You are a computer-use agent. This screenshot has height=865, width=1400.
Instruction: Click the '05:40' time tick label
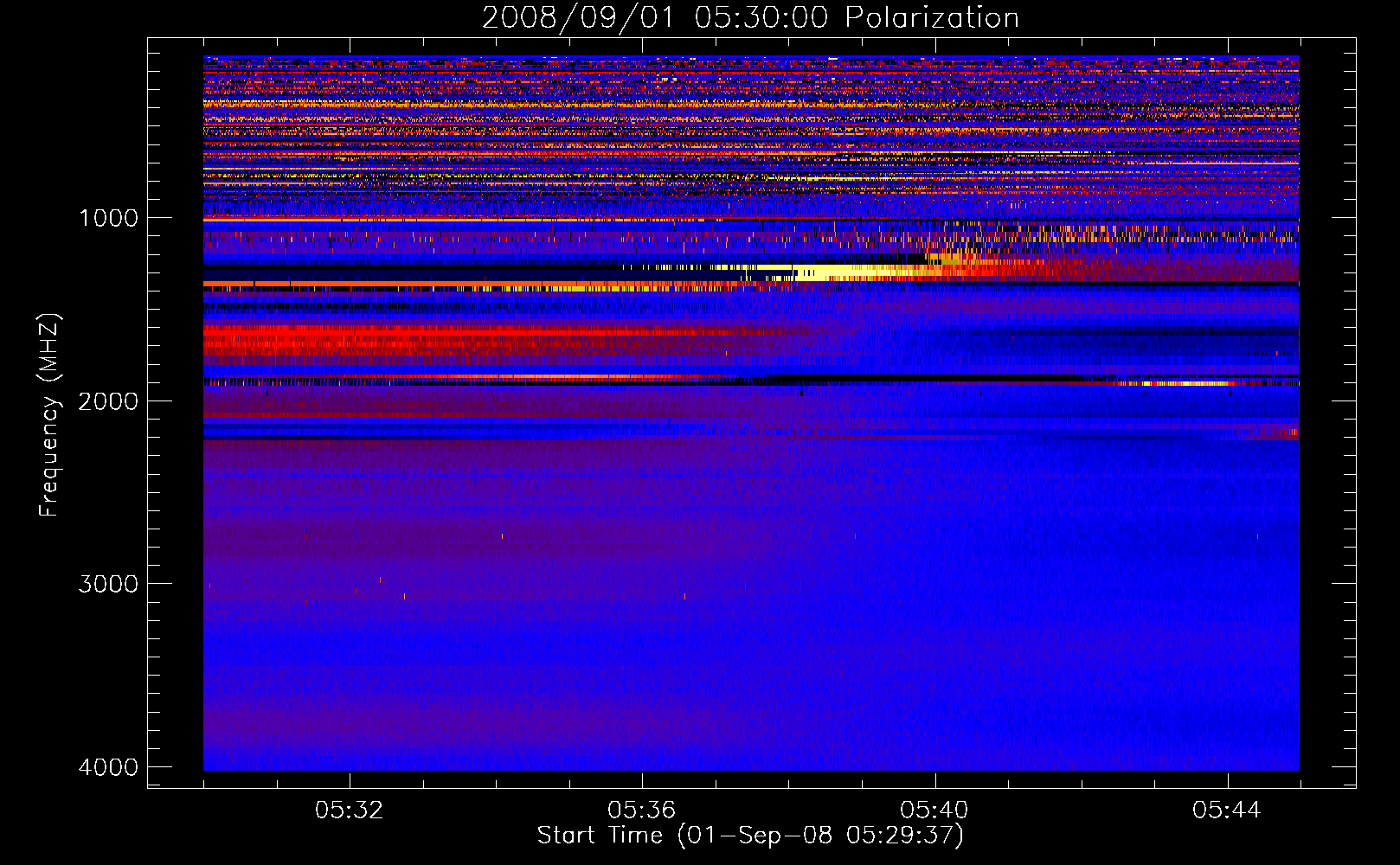(934, 811)
